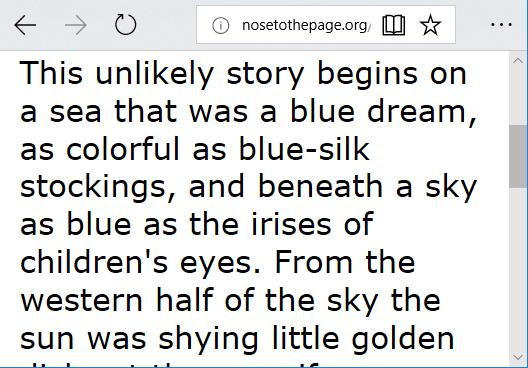Focus the address bar showing nosetothepage.org
528x368 pixels.
pyautogui.click(x=305, y=25)
